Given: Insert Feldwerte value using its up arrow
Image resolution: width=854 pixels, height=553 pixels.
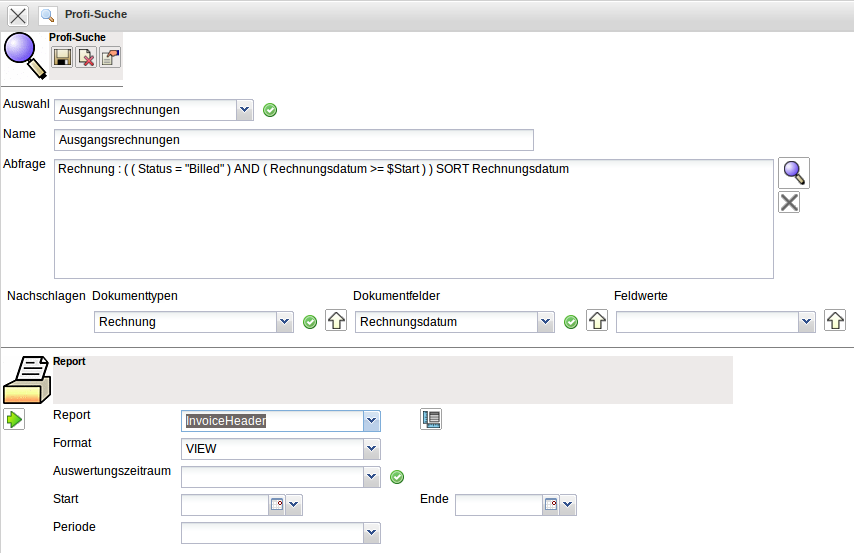Looking at the screenshot, I should [835, 321].
